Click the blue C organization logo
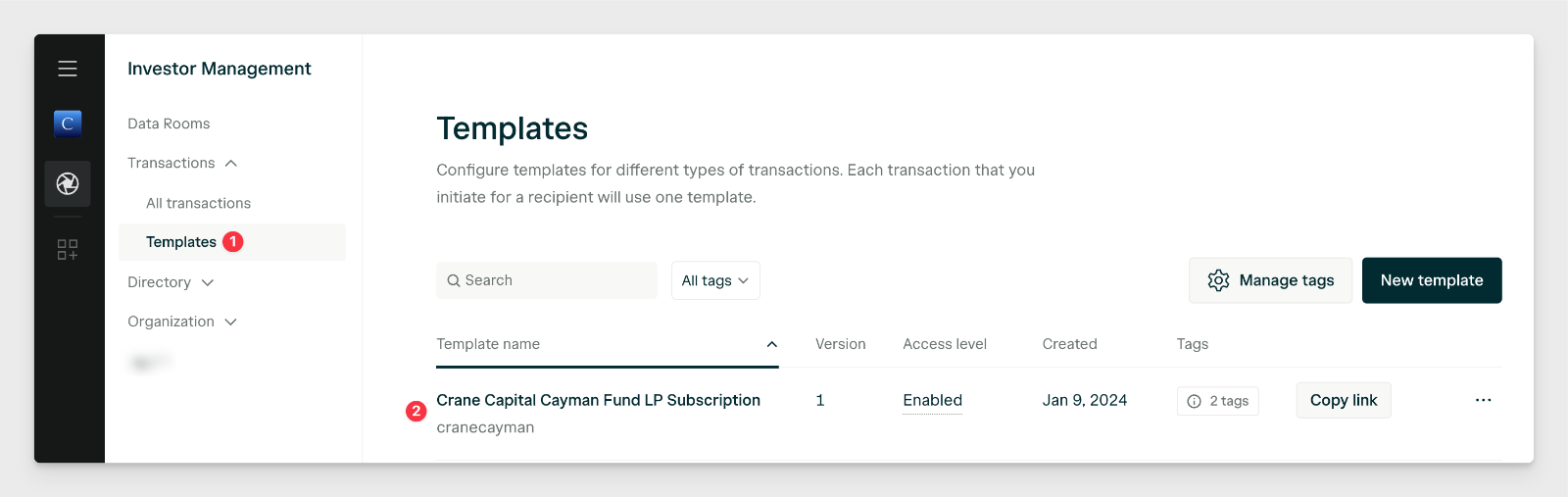Screen dimensions: 1568x497 tap(68, 124)
